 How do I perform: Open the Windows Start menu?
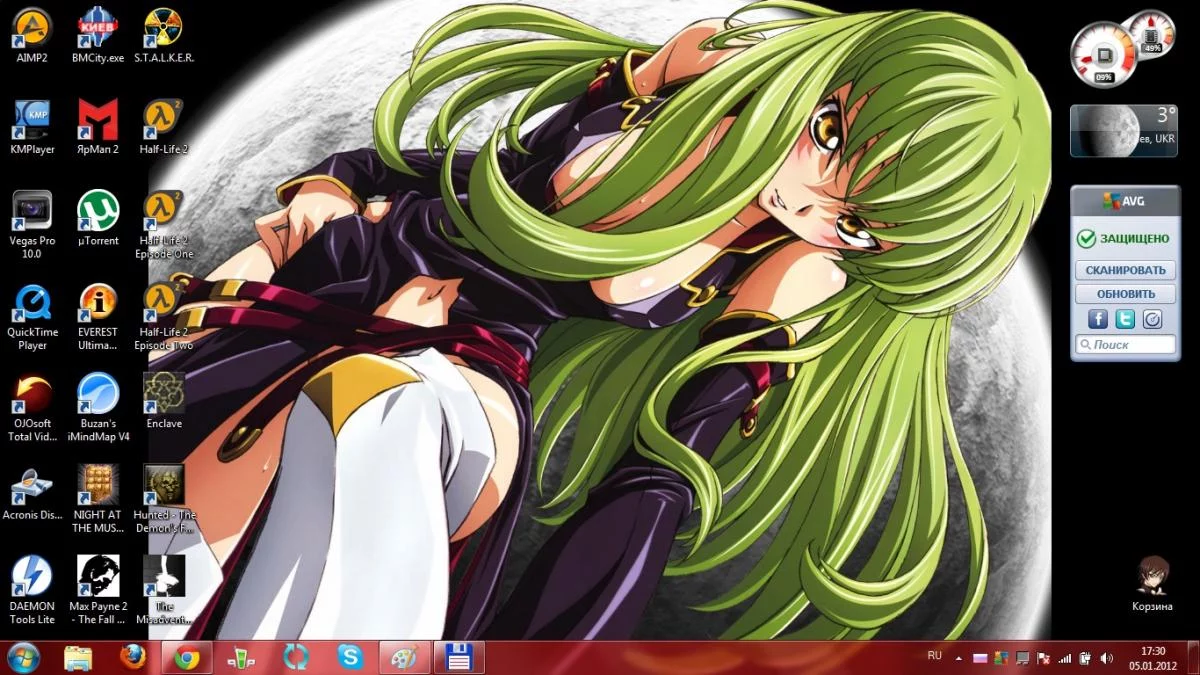[x=24, y=657]
